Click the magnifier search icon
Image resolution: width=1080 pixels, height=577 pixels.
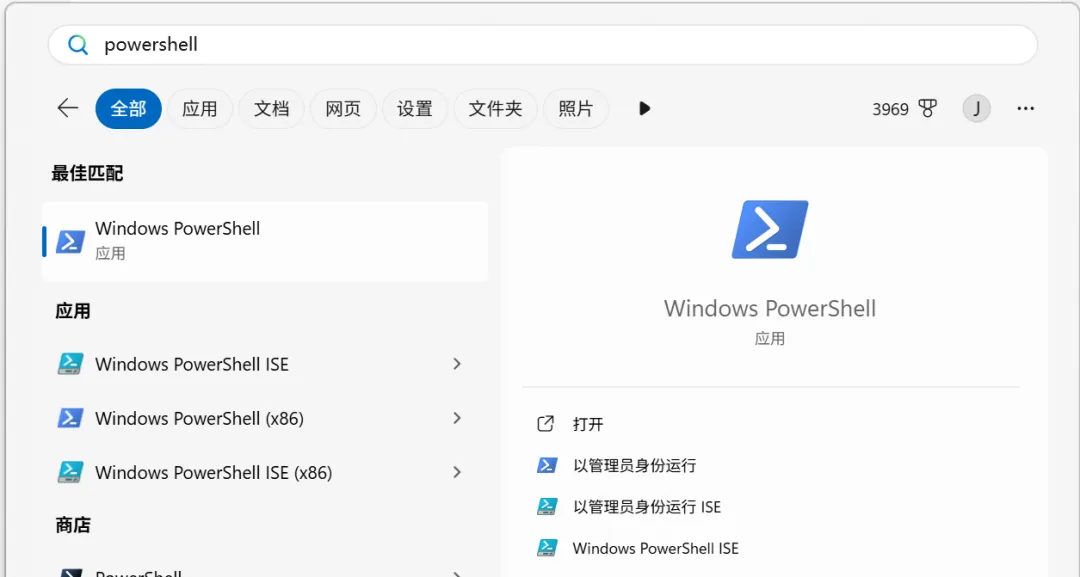pyautogui.click(x=77, y=45)
